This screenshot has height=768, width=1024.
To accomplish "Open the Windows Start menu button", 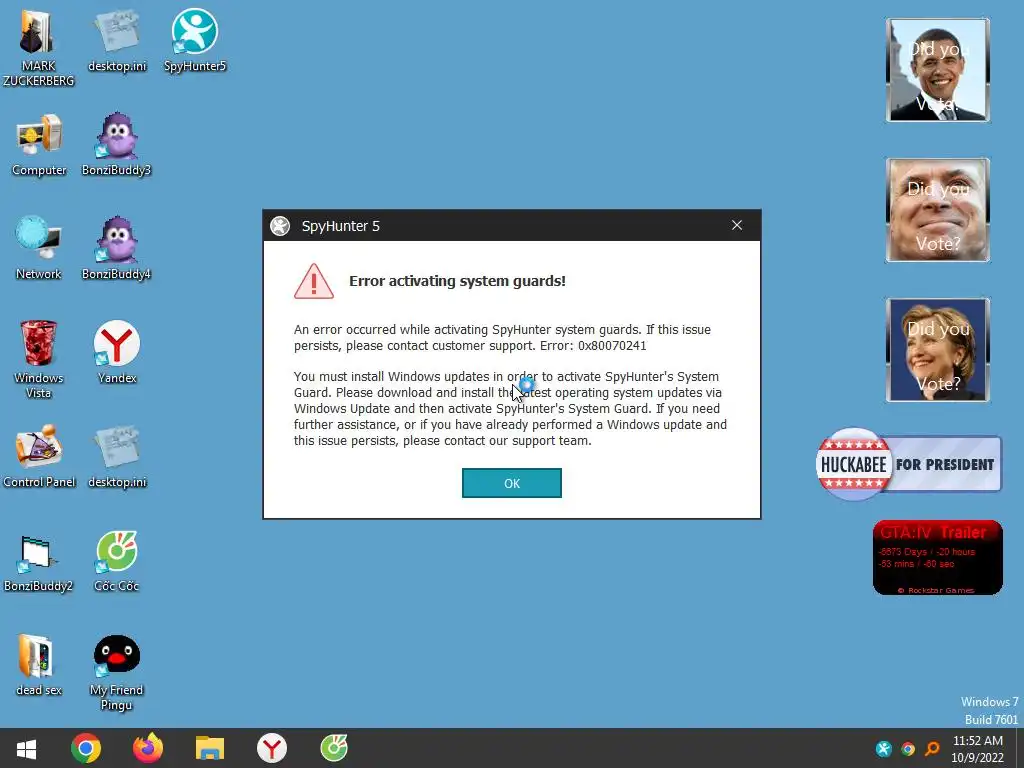I will pyautogui.click(x=26, y=749).
